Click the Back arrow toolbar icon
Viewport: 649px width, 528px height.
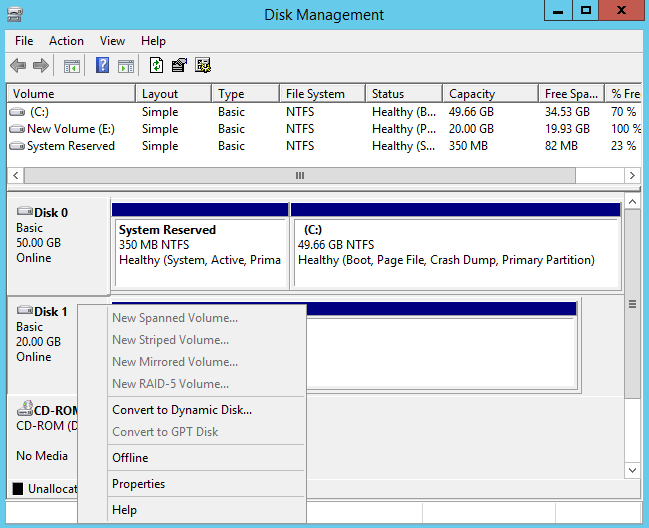[18, 66]
